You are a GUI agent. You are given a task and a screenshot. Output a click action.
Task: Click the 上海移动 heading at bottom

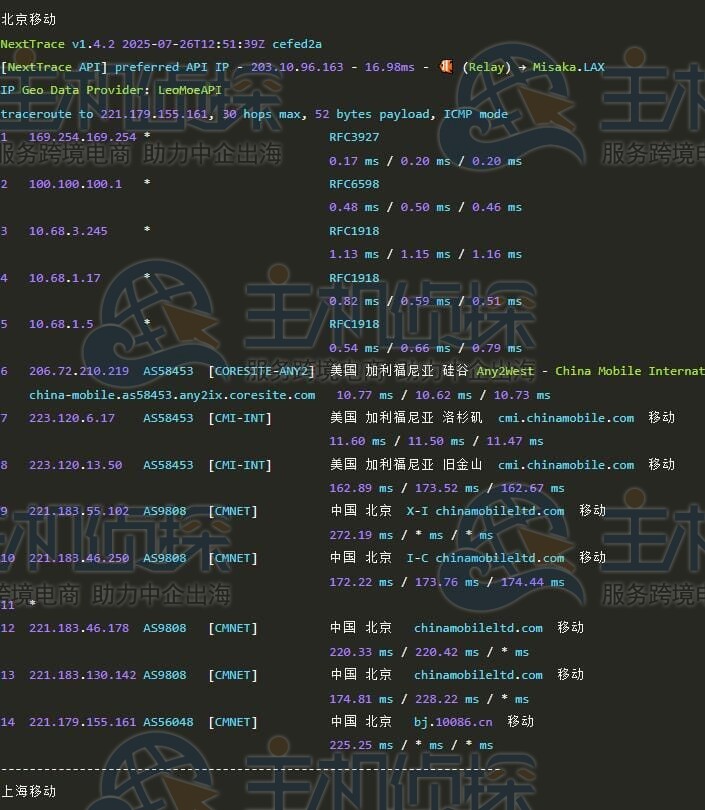(29, 791)
